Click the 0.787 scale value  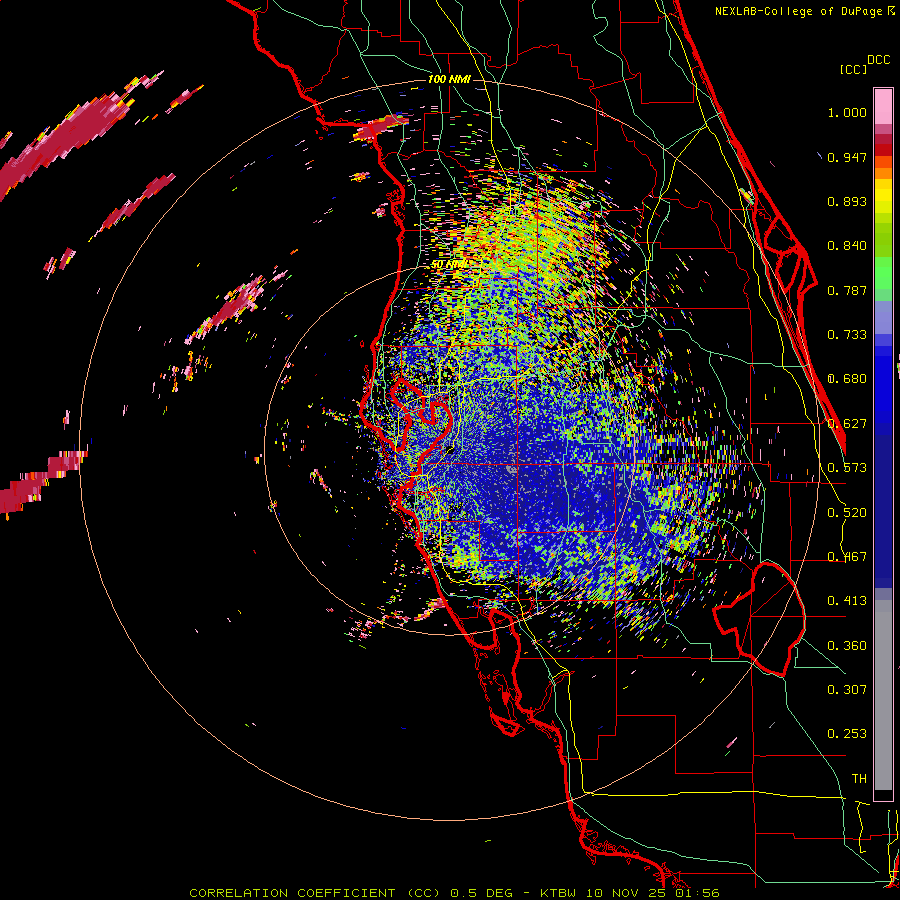click(x=847, y=290)
